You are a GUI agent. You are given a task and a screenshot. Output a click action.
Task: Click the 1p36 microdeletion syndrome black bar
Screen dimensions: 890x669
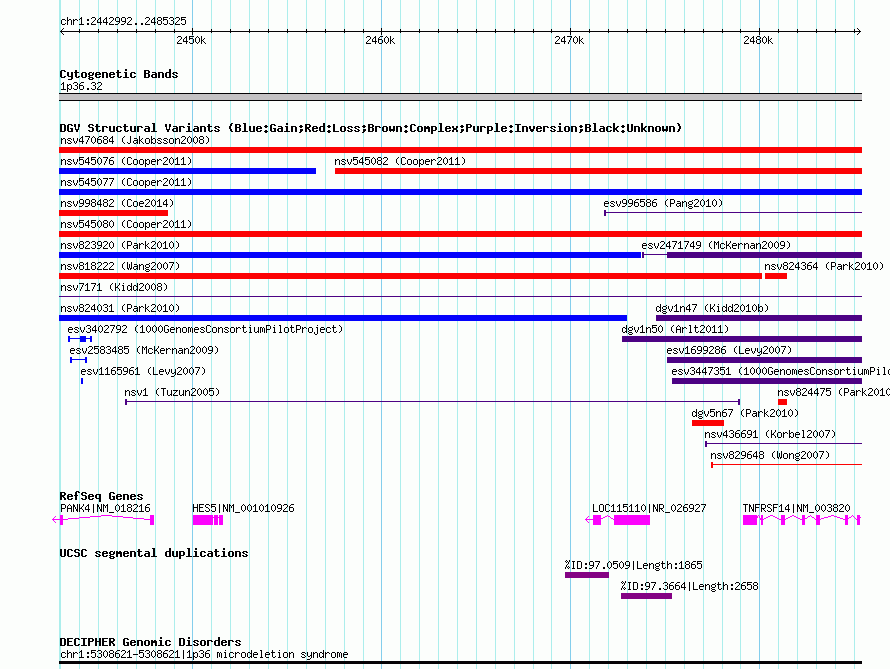(460, 662)
